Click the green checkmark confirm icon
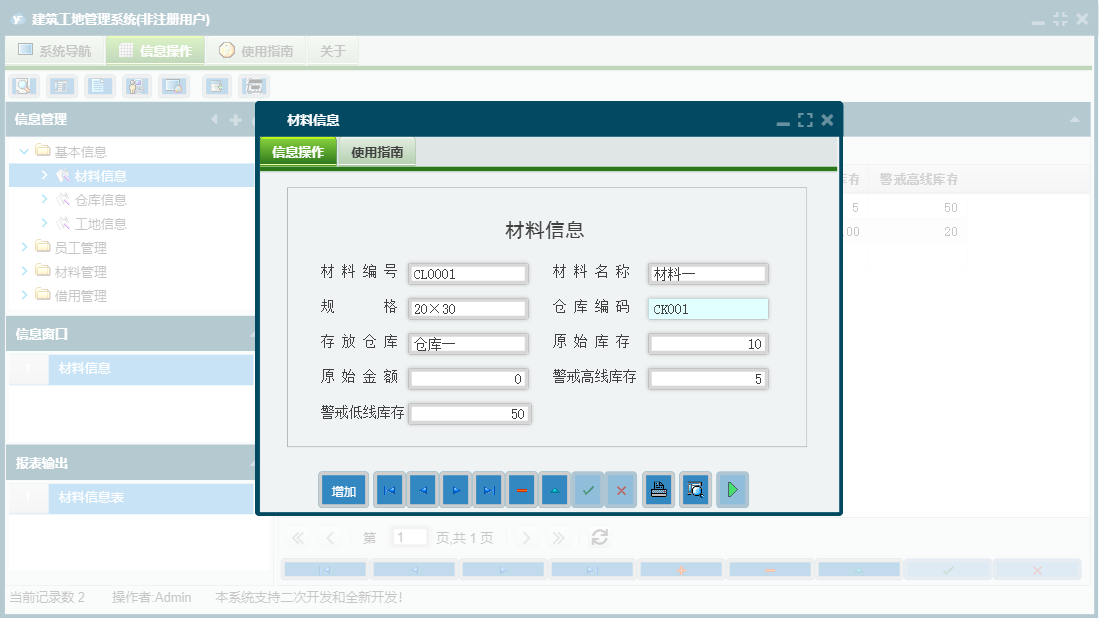1099x618 pixels. pos(588,489)
